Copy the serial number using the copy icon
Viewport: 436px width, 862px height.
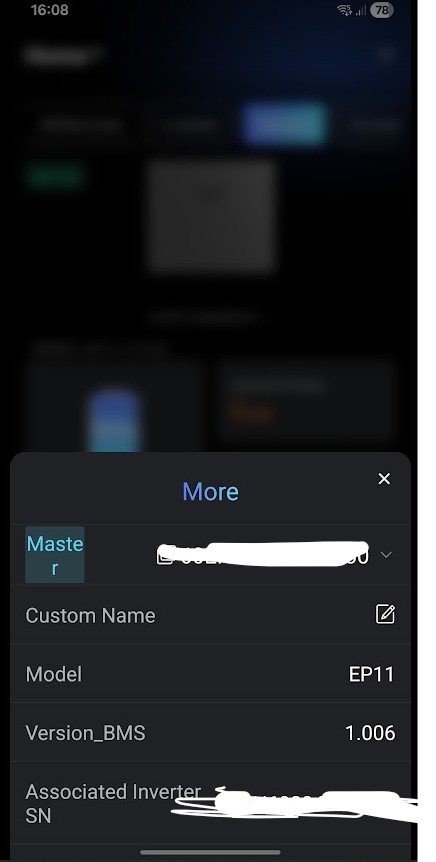pos(164,555)
